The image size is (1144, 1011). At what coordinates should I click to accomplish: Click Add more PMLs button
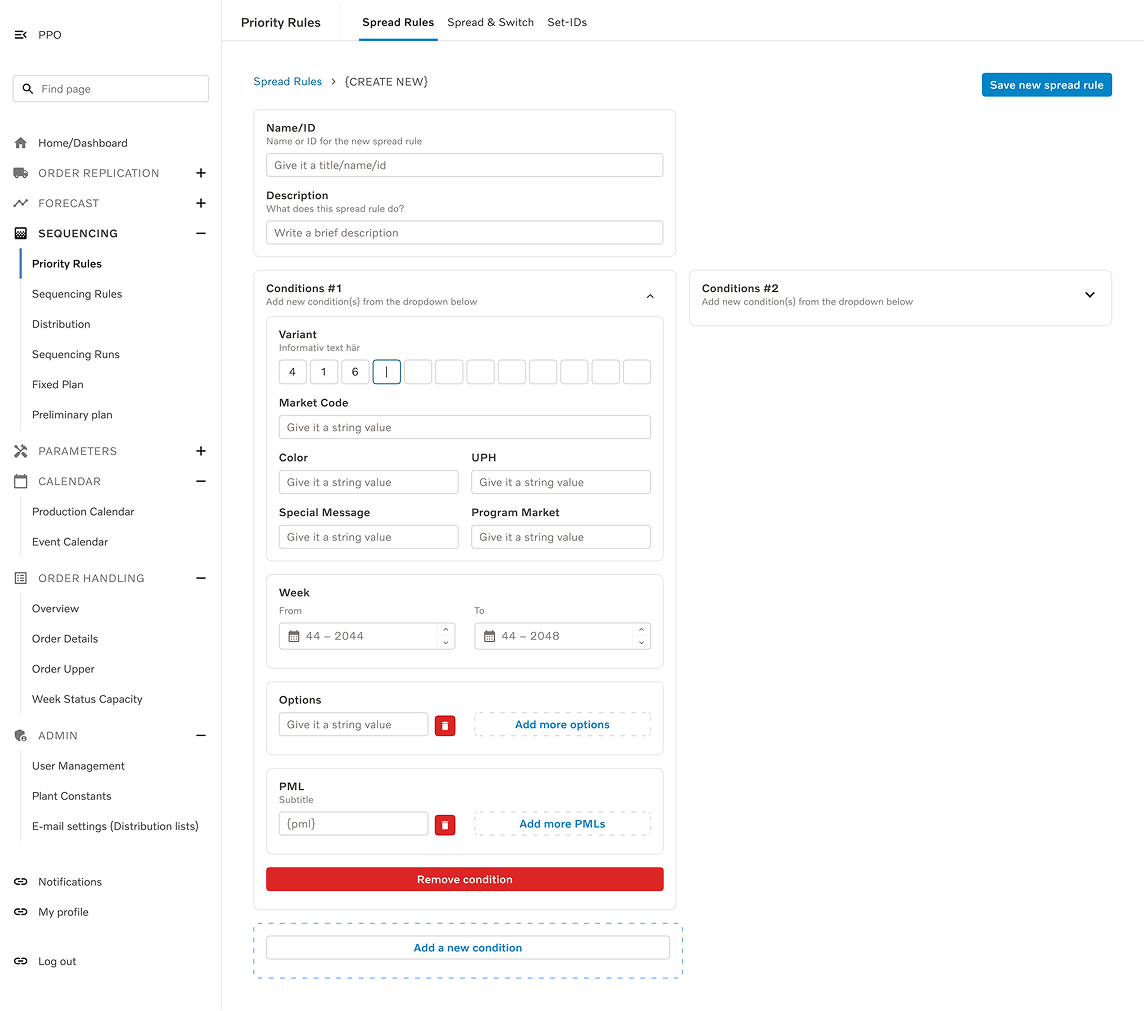tap(563, 824)
